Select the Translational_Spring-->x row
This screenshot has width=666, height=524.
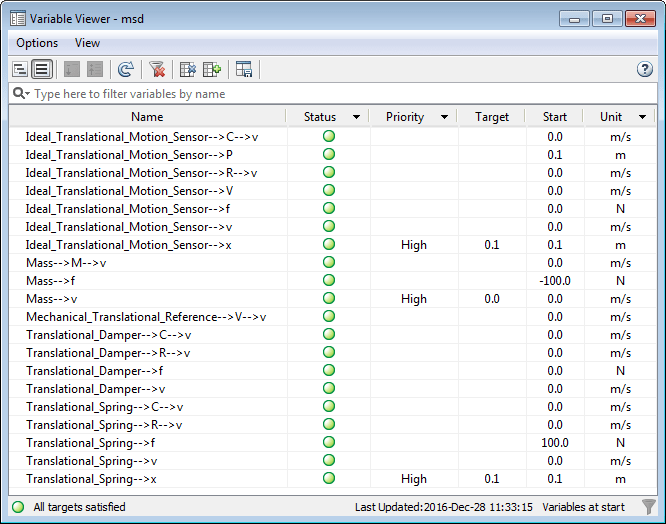91,479
